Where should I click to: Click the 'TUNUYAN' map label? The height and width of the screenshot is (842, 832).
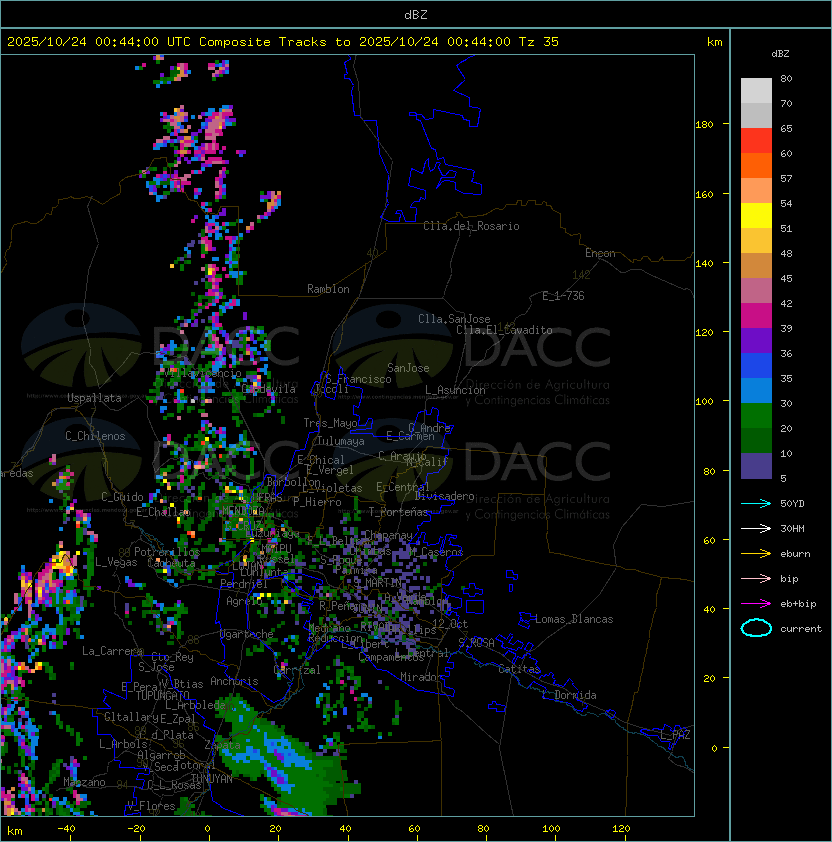(x=212, y=779)
